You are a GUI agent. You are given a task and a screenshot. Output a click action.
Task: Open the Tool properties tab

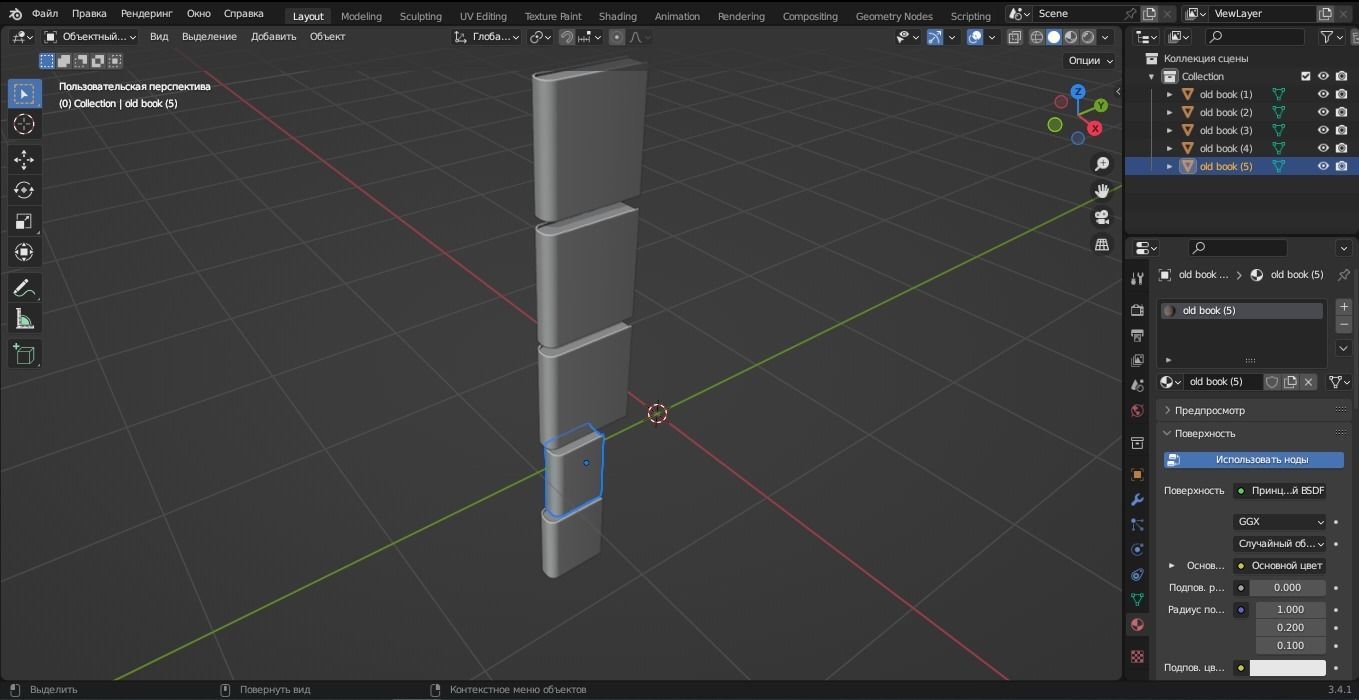pos(1137,279)
